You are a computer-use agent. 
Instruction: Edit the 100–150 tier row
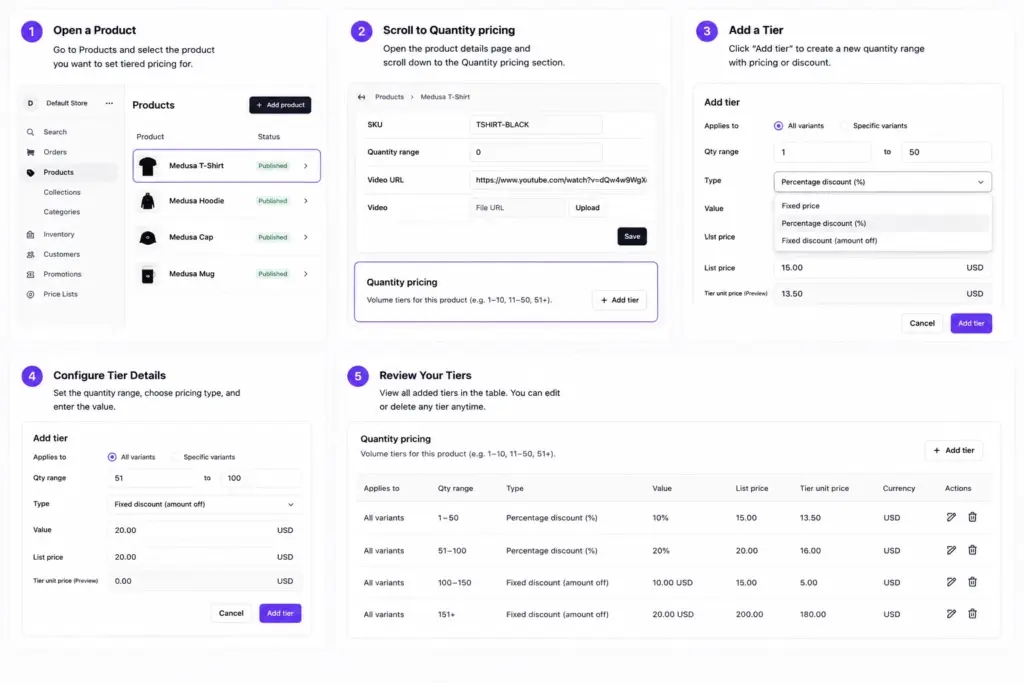click(x=951, y=582)
